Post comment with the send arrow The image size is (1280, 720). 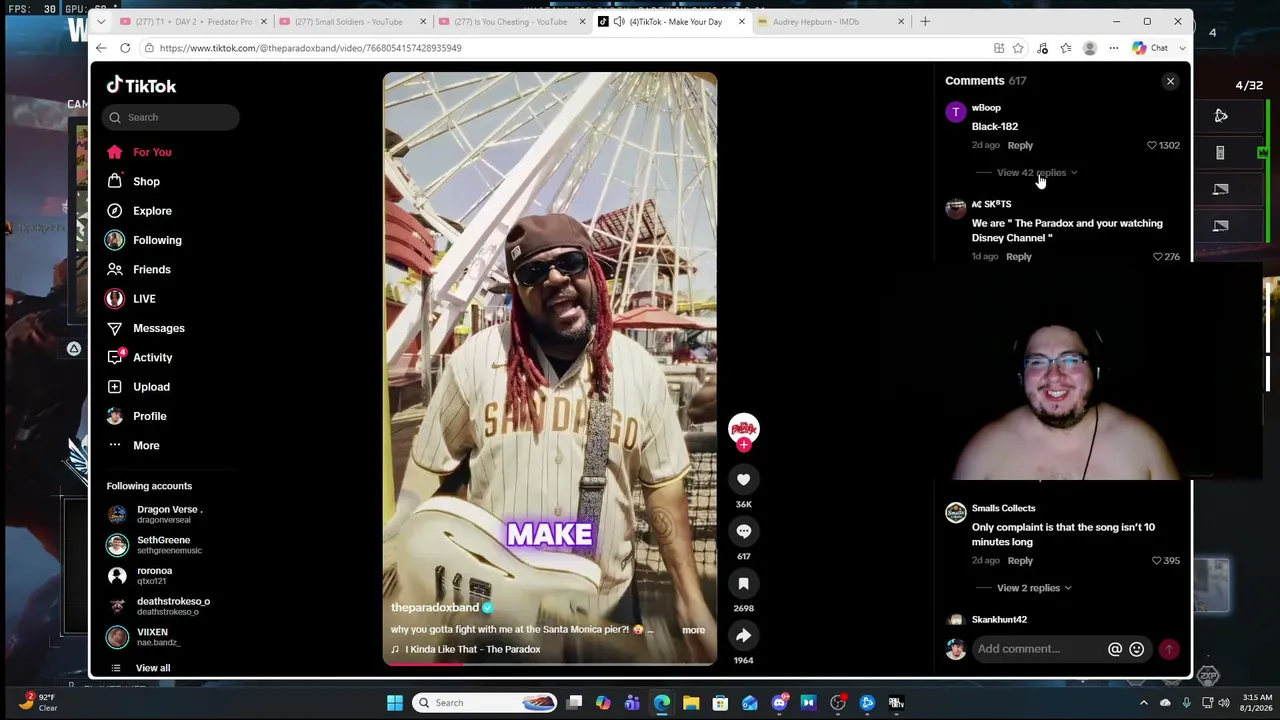(x=1169, y=650)
